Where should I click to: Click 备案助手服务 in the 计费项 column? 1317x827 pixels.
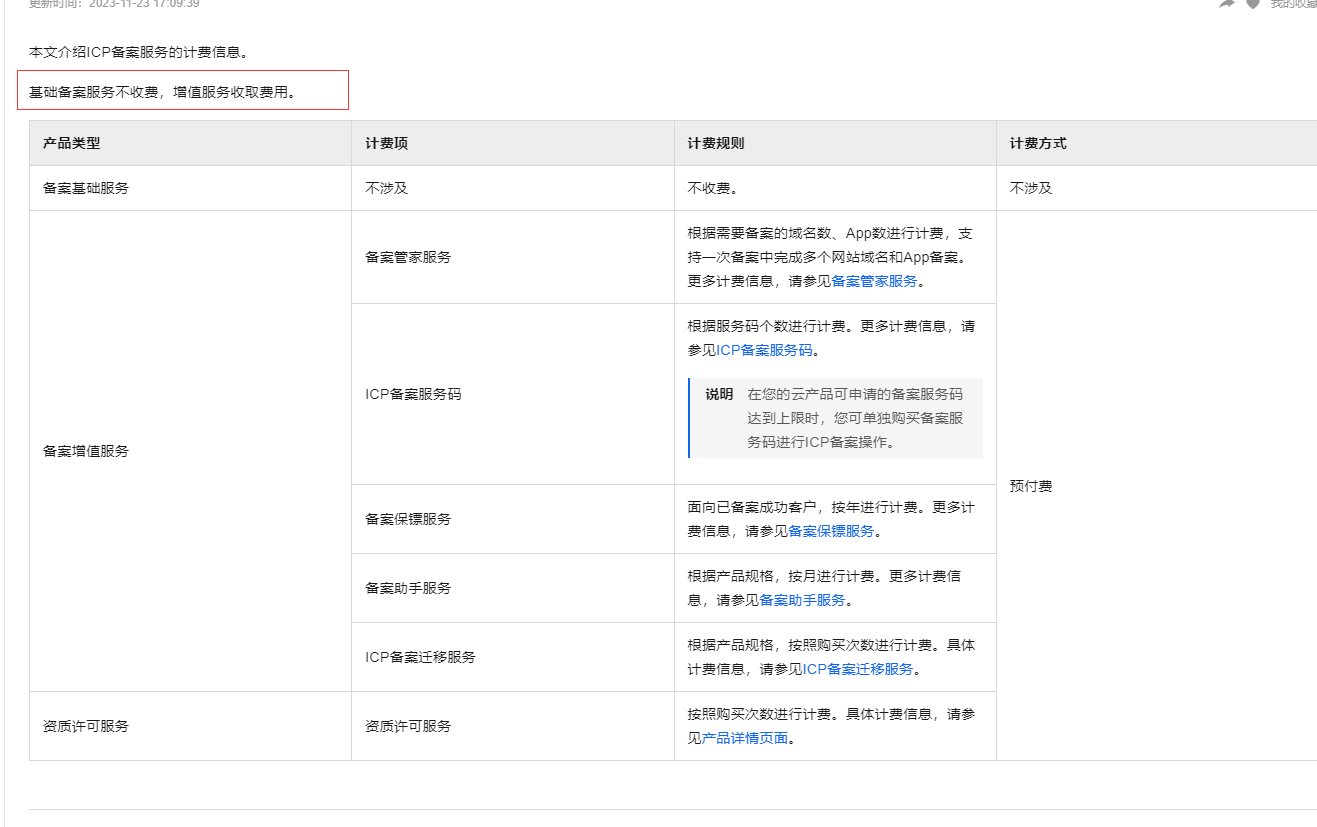click(513, 588)
